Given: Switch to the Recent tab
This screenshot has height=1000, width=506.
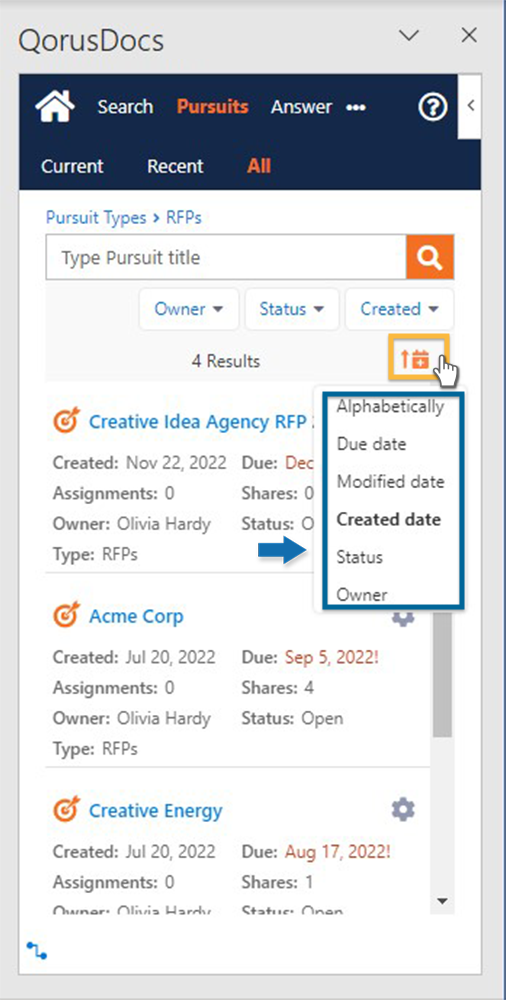Looking at the screenshot, I should (x=175, y=166).
